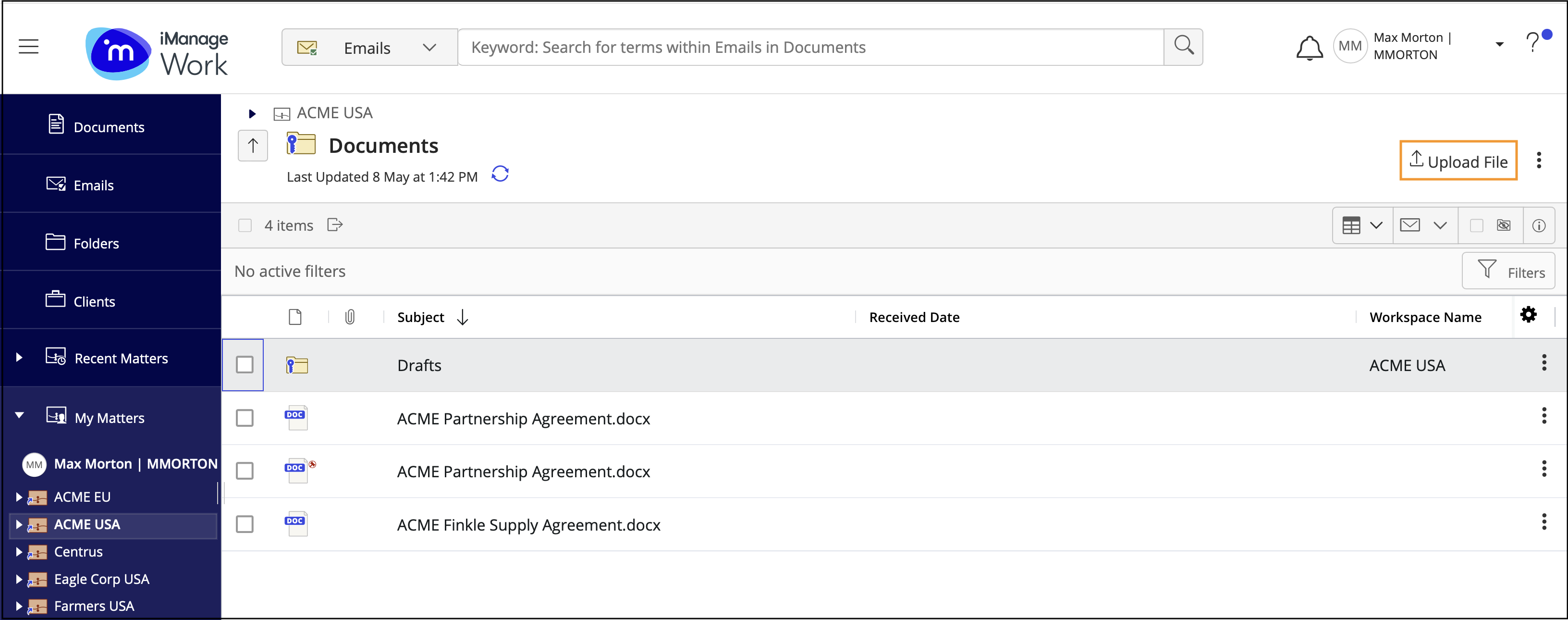This screenshot has height=620, width=1568.
Task: Refresh the Documents folder listing
Action: tap(500, 175)
